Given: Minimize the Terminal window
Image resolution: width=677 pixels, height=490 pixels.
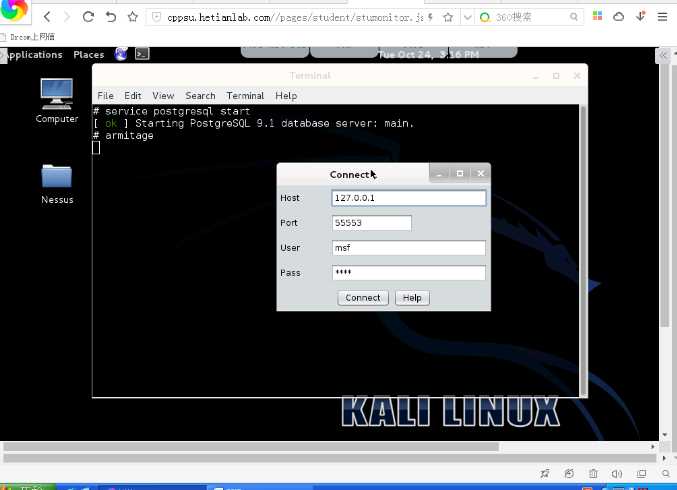Looking at the screenshot, I should pos(536,76).
